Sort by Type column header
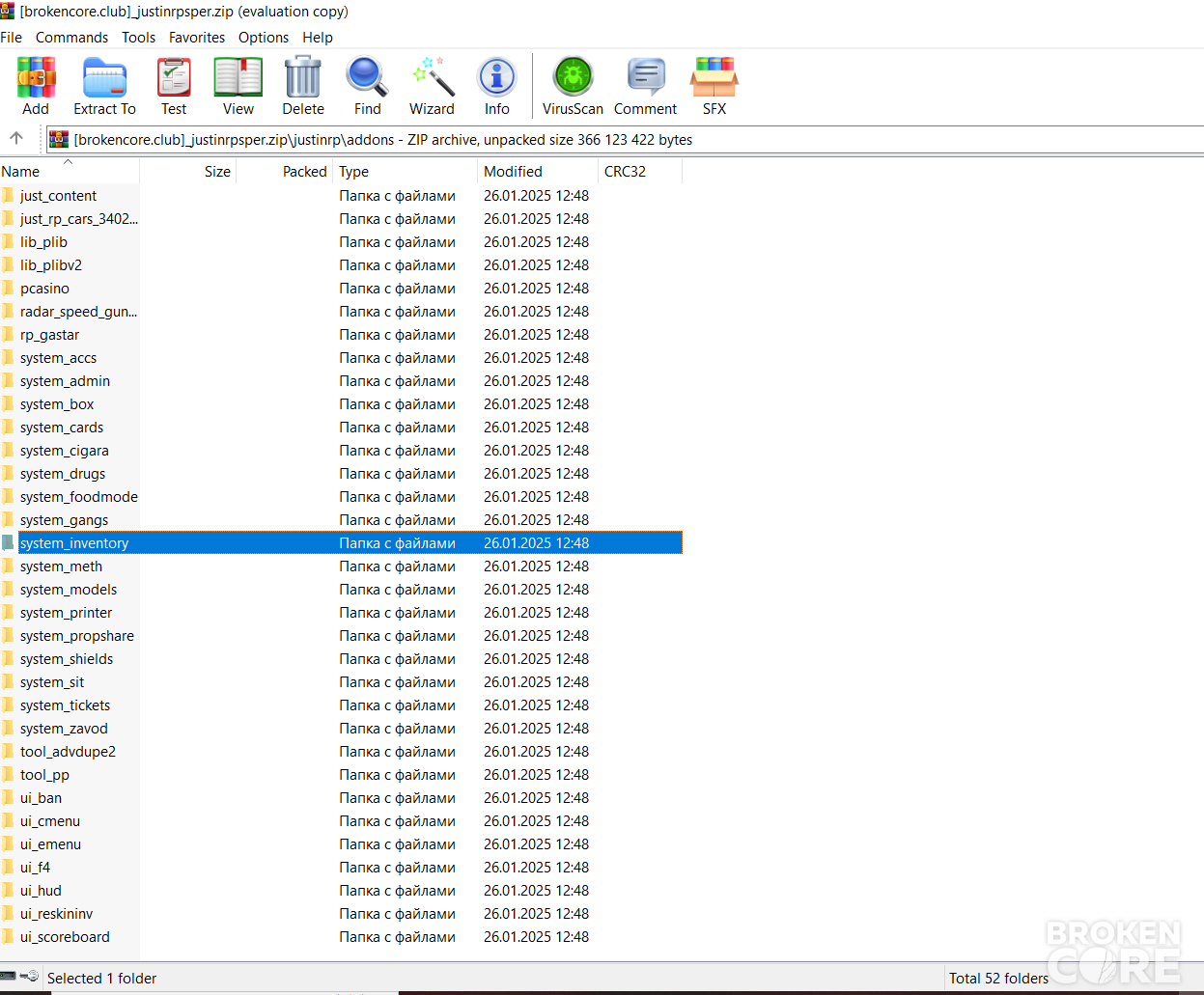The height and width of the screenshot is (995, 1204). pyautogui.click(x=405, y=171)
